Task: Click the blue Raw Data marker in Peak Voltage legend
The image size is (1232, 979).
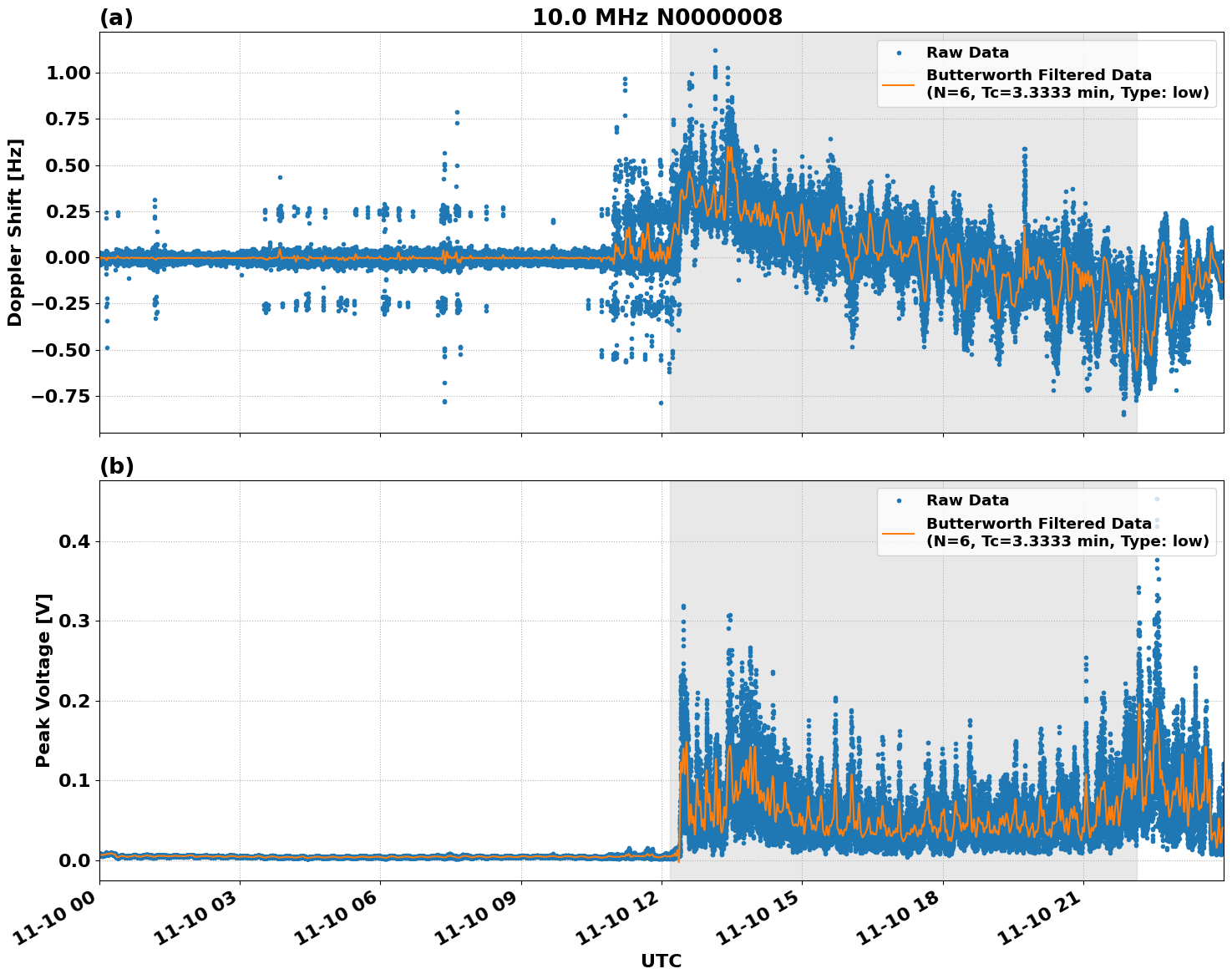Action: 899,500
